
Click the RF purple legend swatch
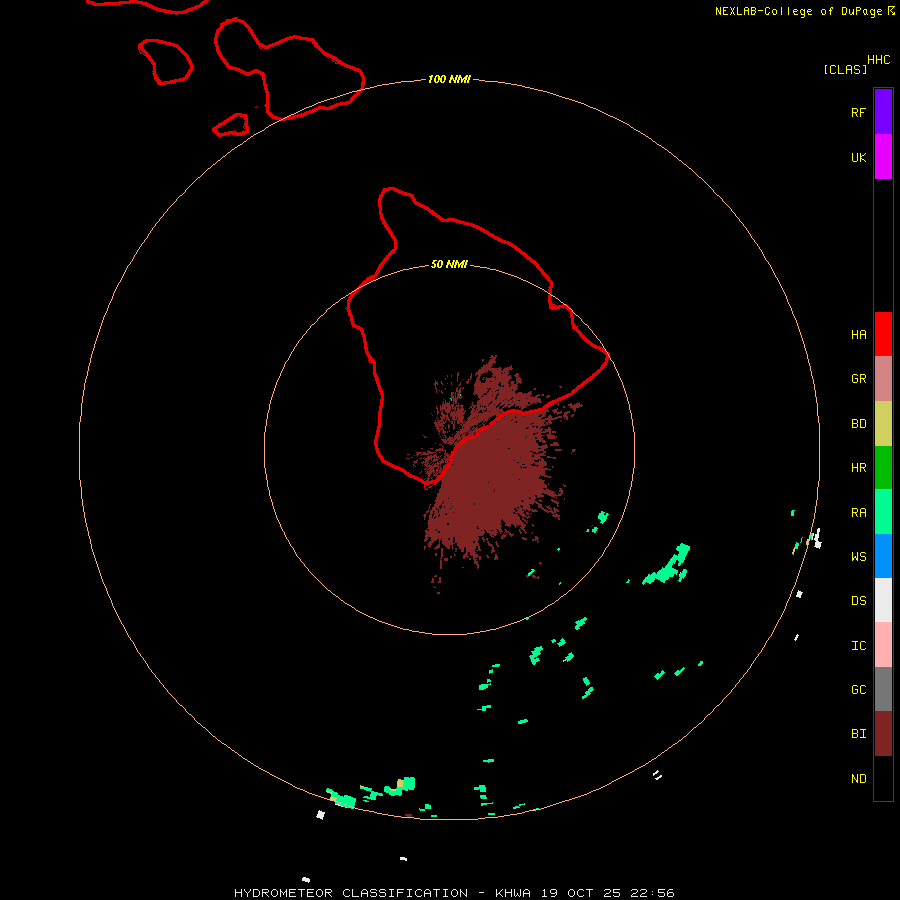pos(883,112)
